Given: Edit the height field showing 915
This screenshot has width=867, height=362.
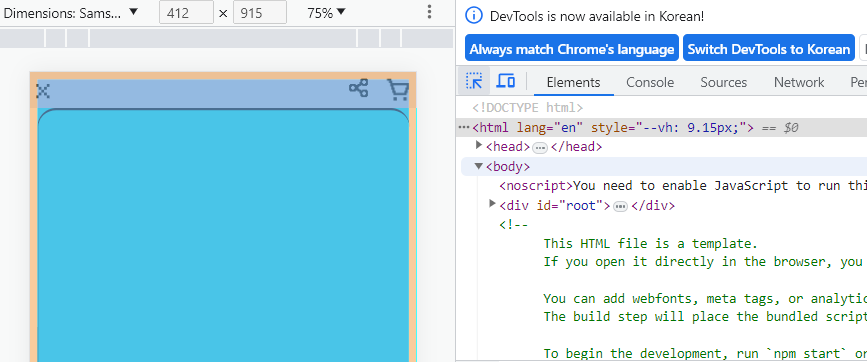Looking at the screenshot, I should click(x=260, y=13).
